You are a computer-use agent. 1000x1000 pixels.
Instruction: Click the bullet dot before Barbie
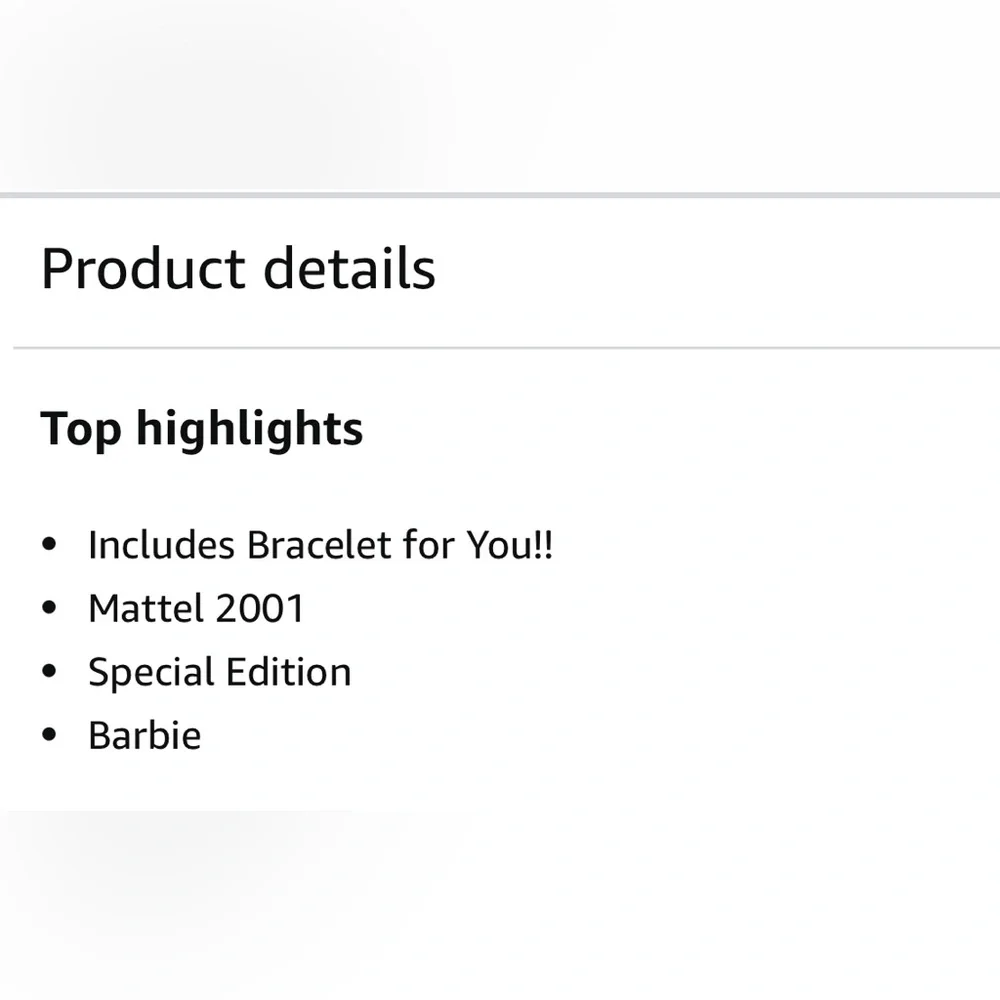coord(50,735)
